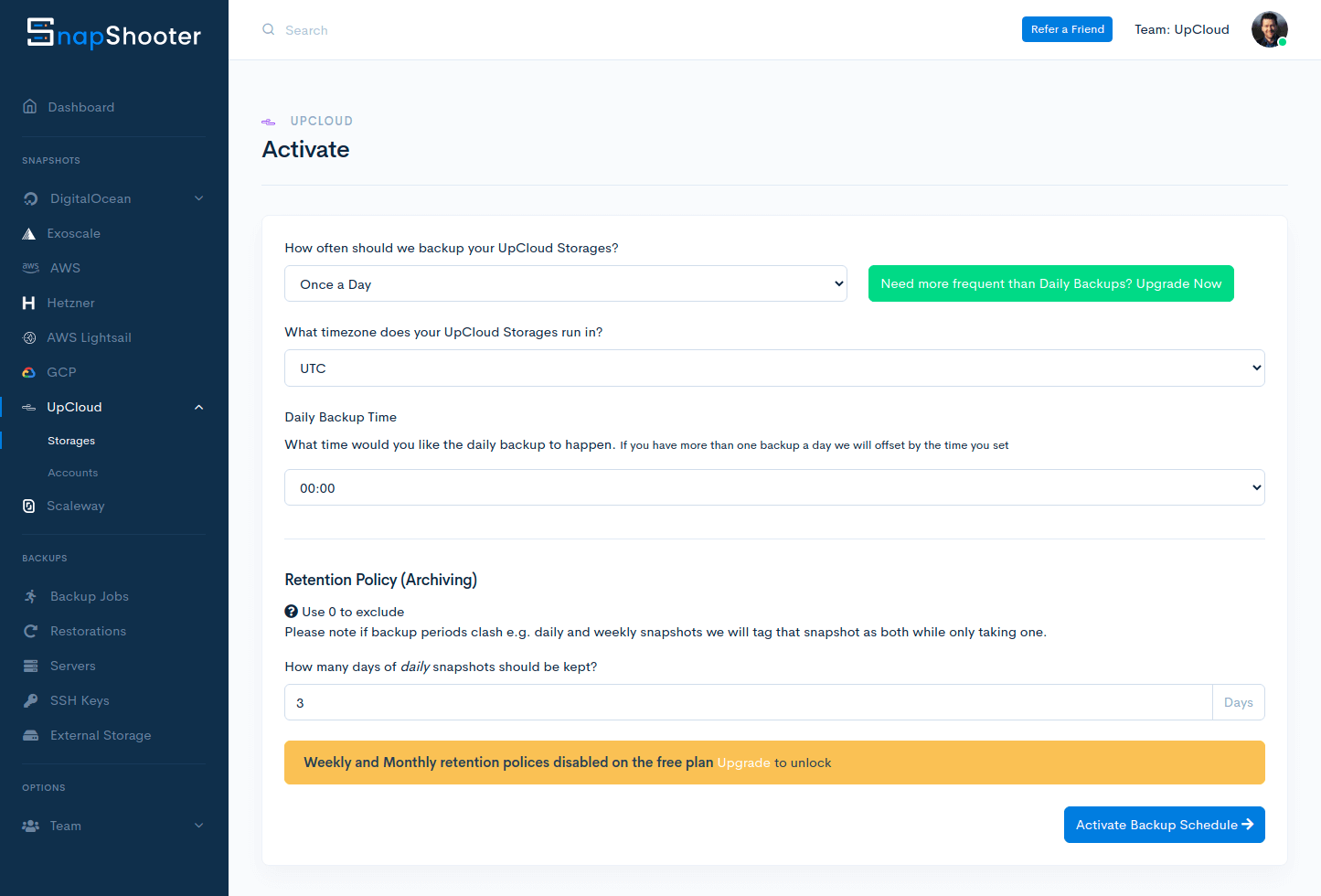1321x896 pixels.
Task: Open the daily backup time dropdown
Action: point(773,488)
